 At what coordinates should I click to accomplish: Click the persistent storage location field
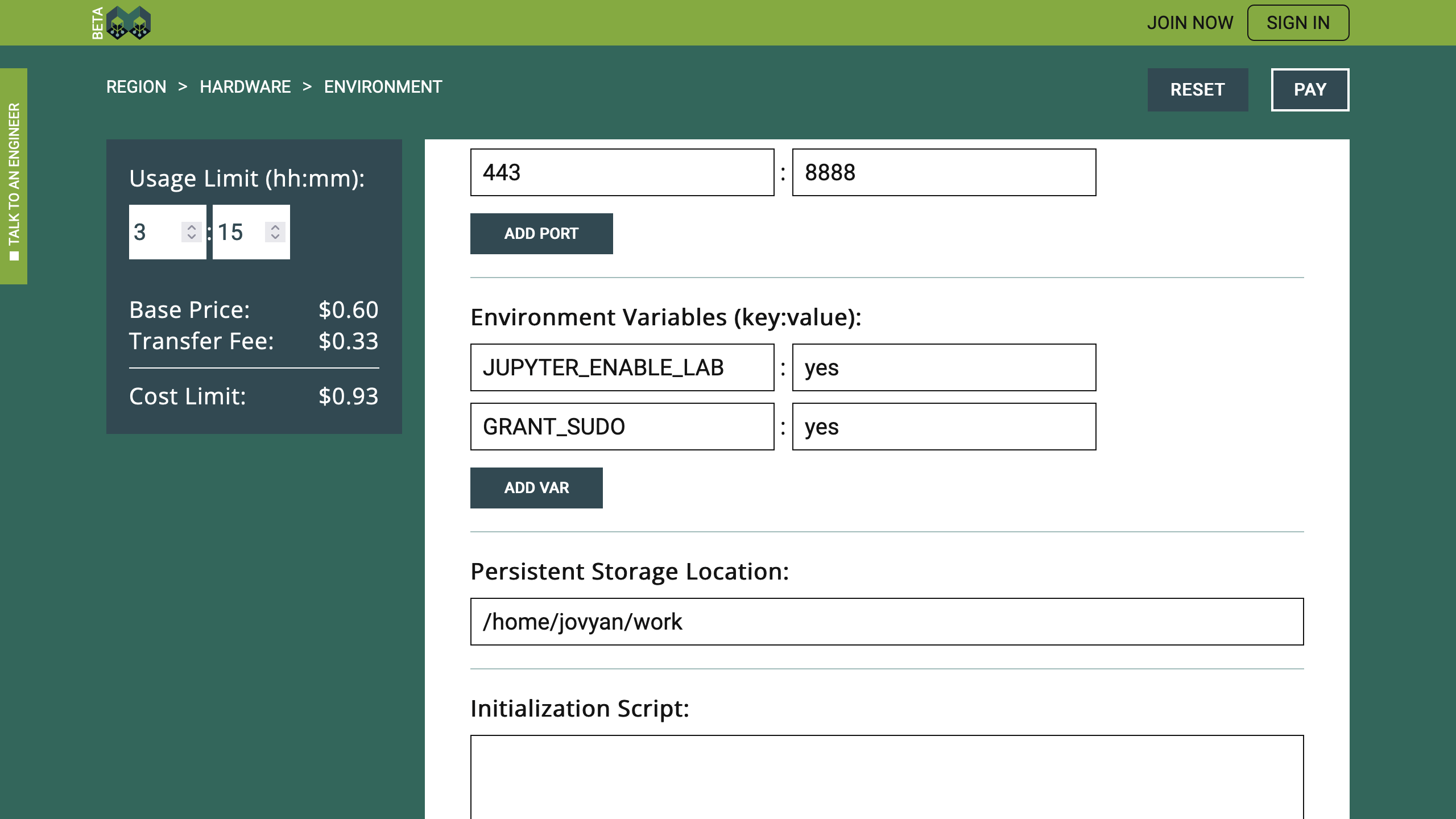(x=887, y=622)
